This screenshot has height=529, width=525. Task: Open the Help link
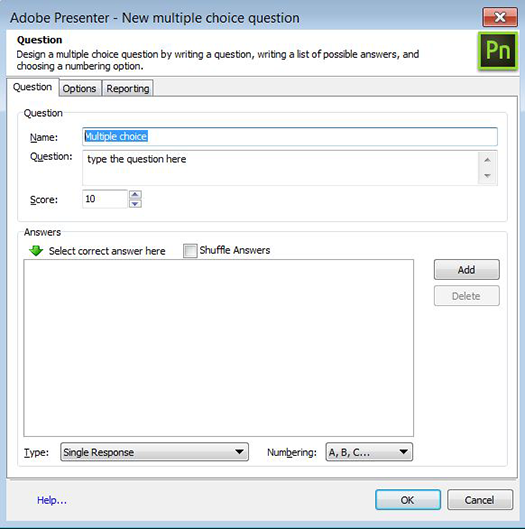(x=52, y=500)
